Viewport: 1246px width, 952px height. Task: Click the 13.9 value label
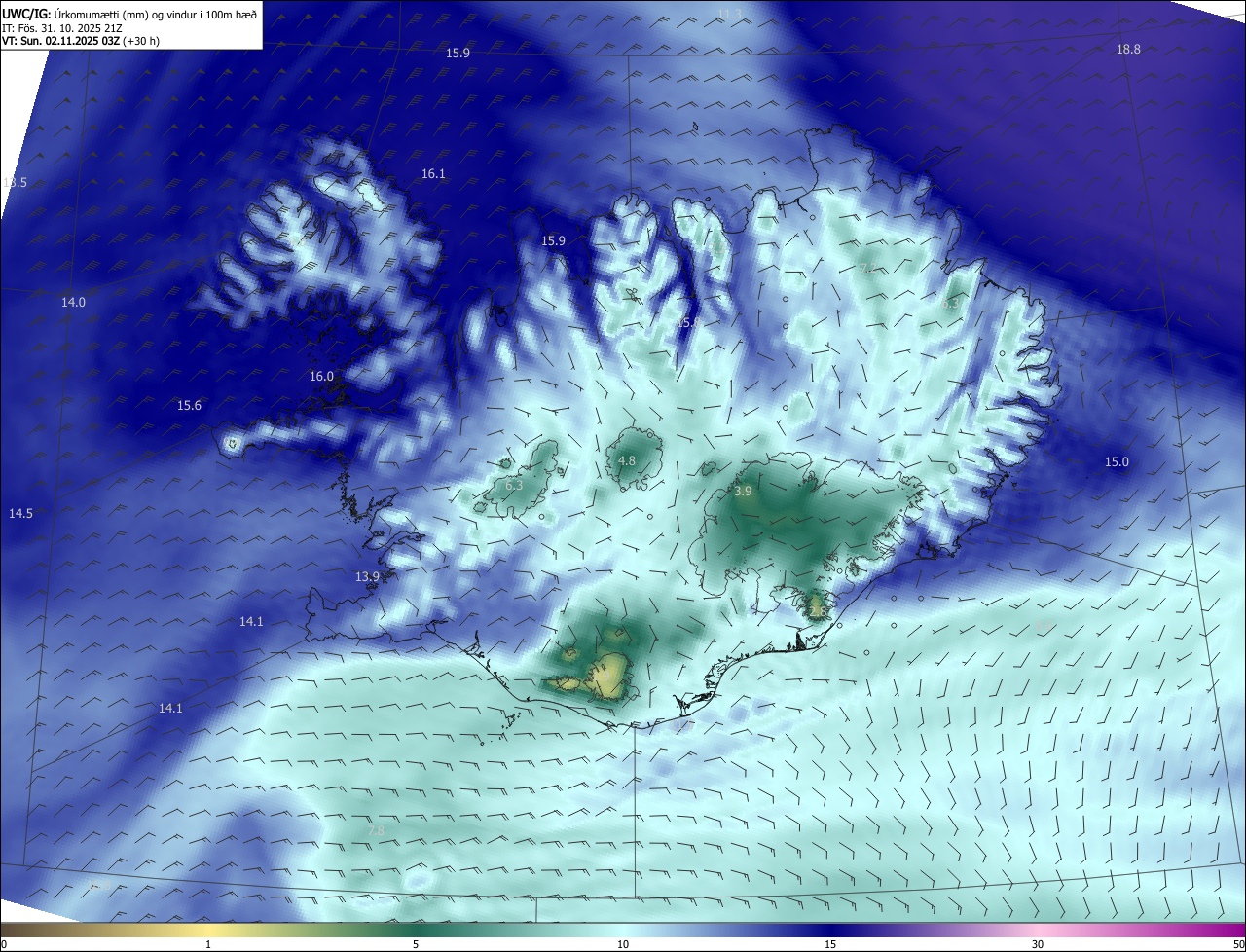367,577
